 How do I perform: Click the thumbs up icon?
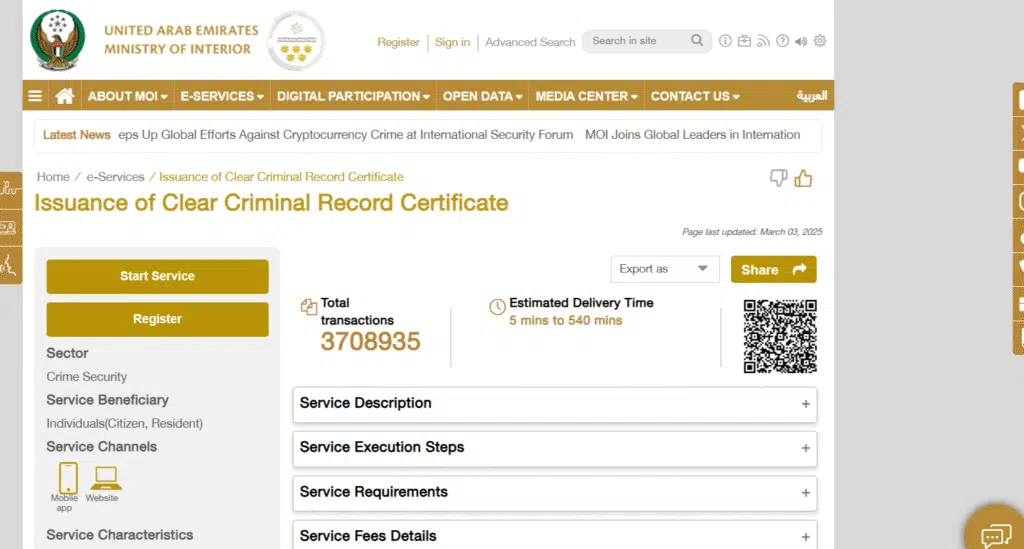803,179
